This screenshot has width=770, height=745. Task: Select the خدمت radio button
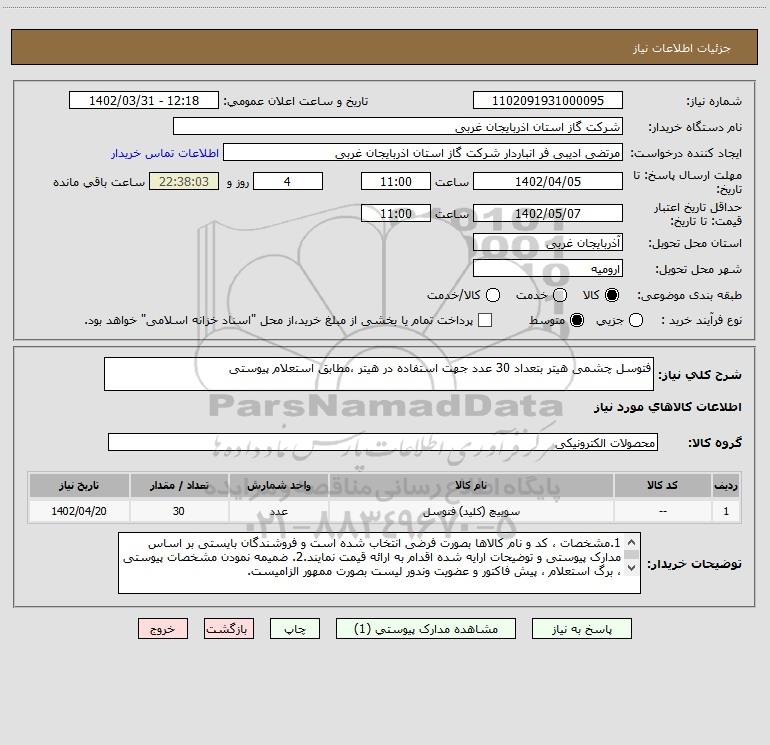[560, 295]
